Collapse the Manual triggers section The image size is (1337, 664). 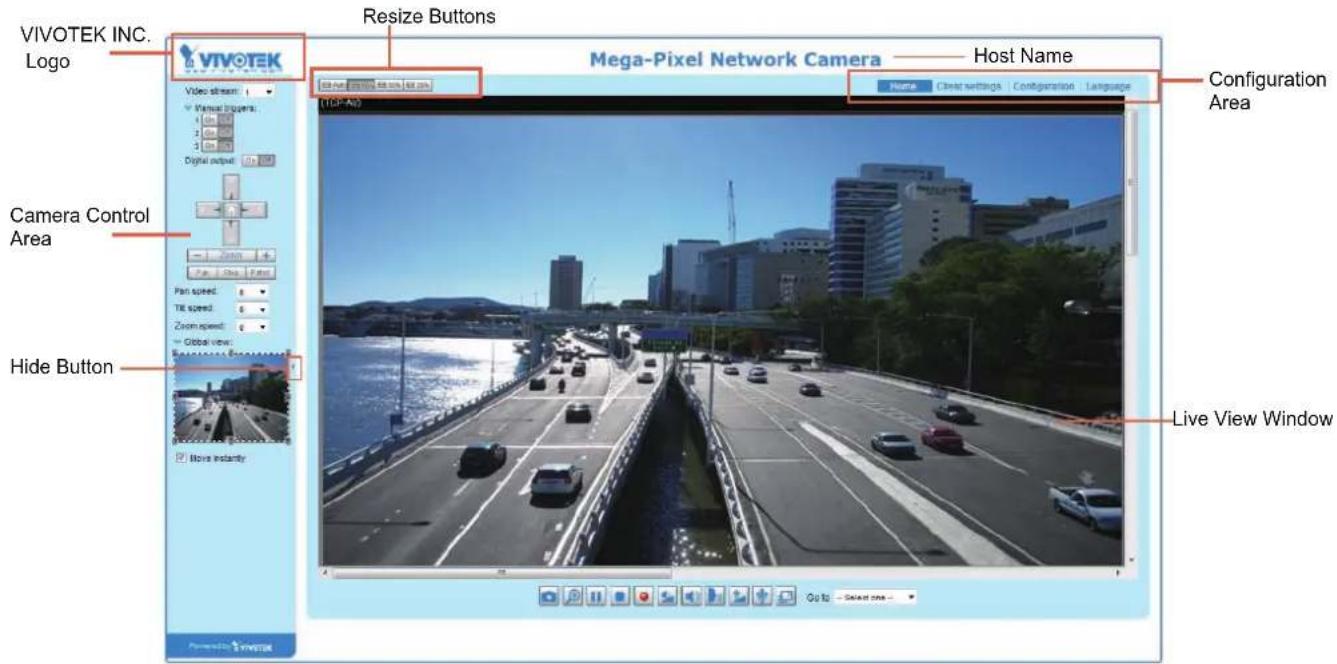(x=187, y=108)
